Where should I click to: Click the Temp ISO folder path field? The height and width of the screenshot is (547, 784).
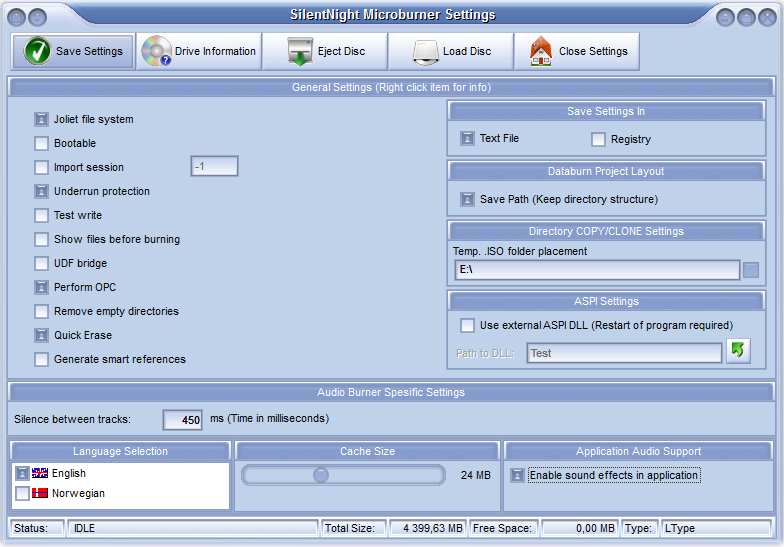coord(597,270)
